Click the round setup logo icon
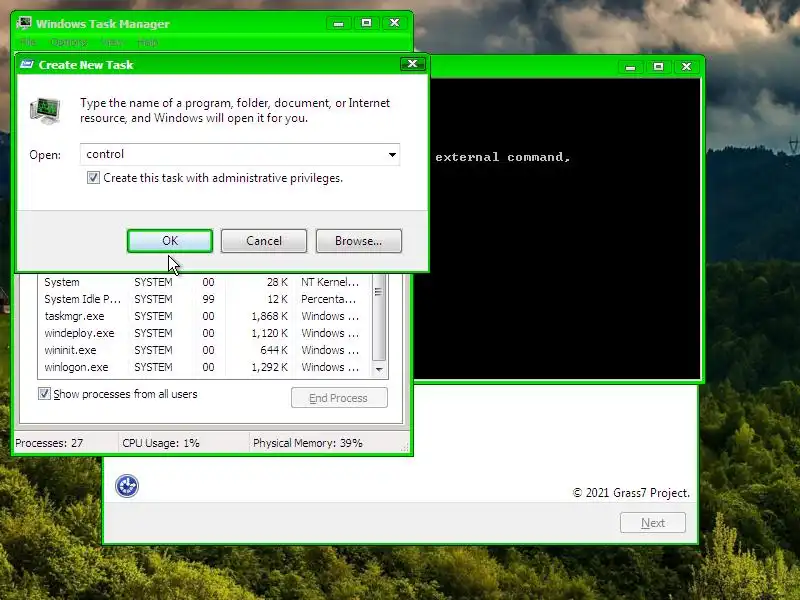Screen dimensions: 800x600 pos(127,486)
